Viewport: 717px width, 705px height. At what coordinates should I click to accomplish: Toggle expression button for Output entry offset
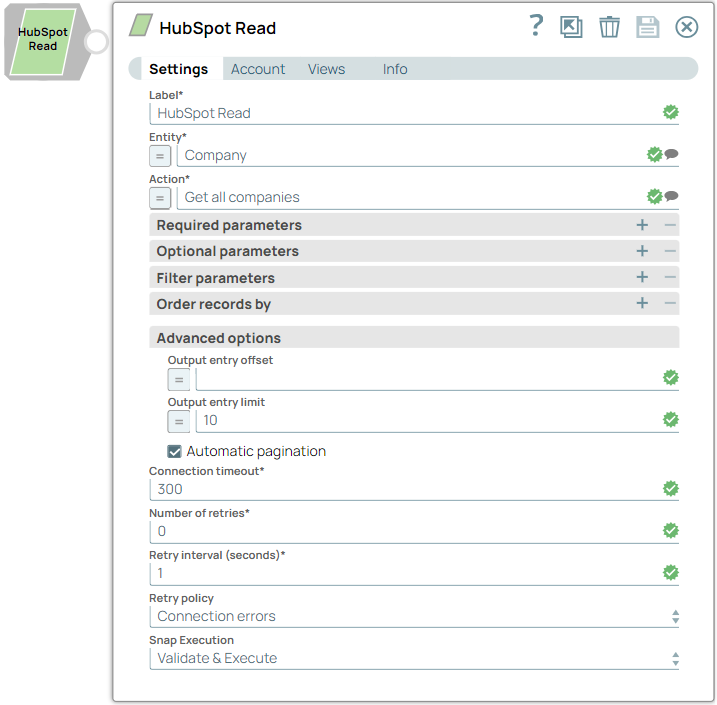click(179, 379)
